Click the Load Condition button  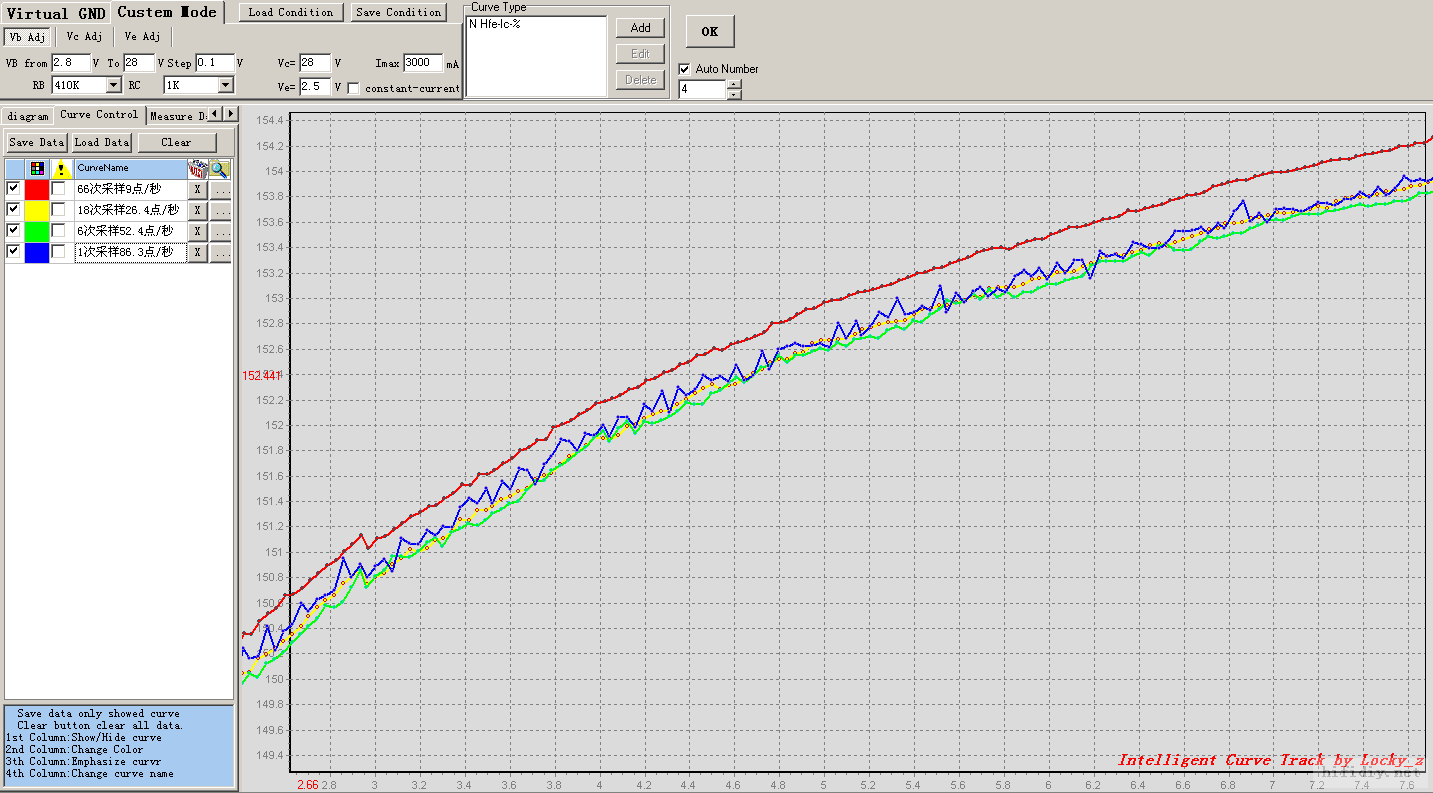click(291, 13)
